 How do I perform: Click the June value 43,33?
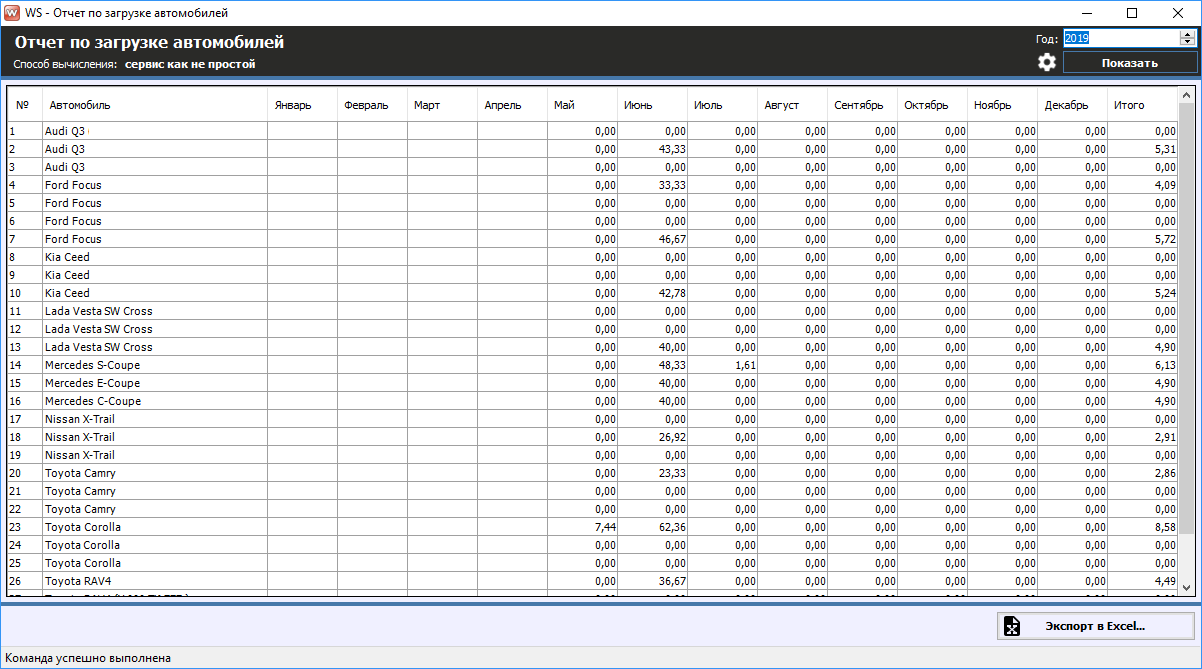coord(672,149)
